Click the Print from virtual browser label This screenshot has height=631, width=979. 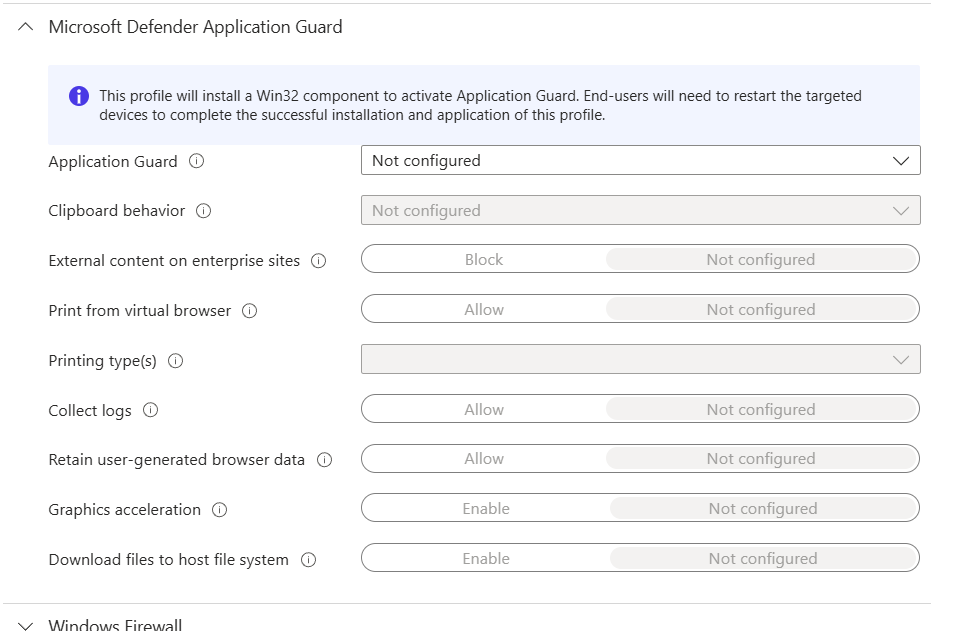140,311
